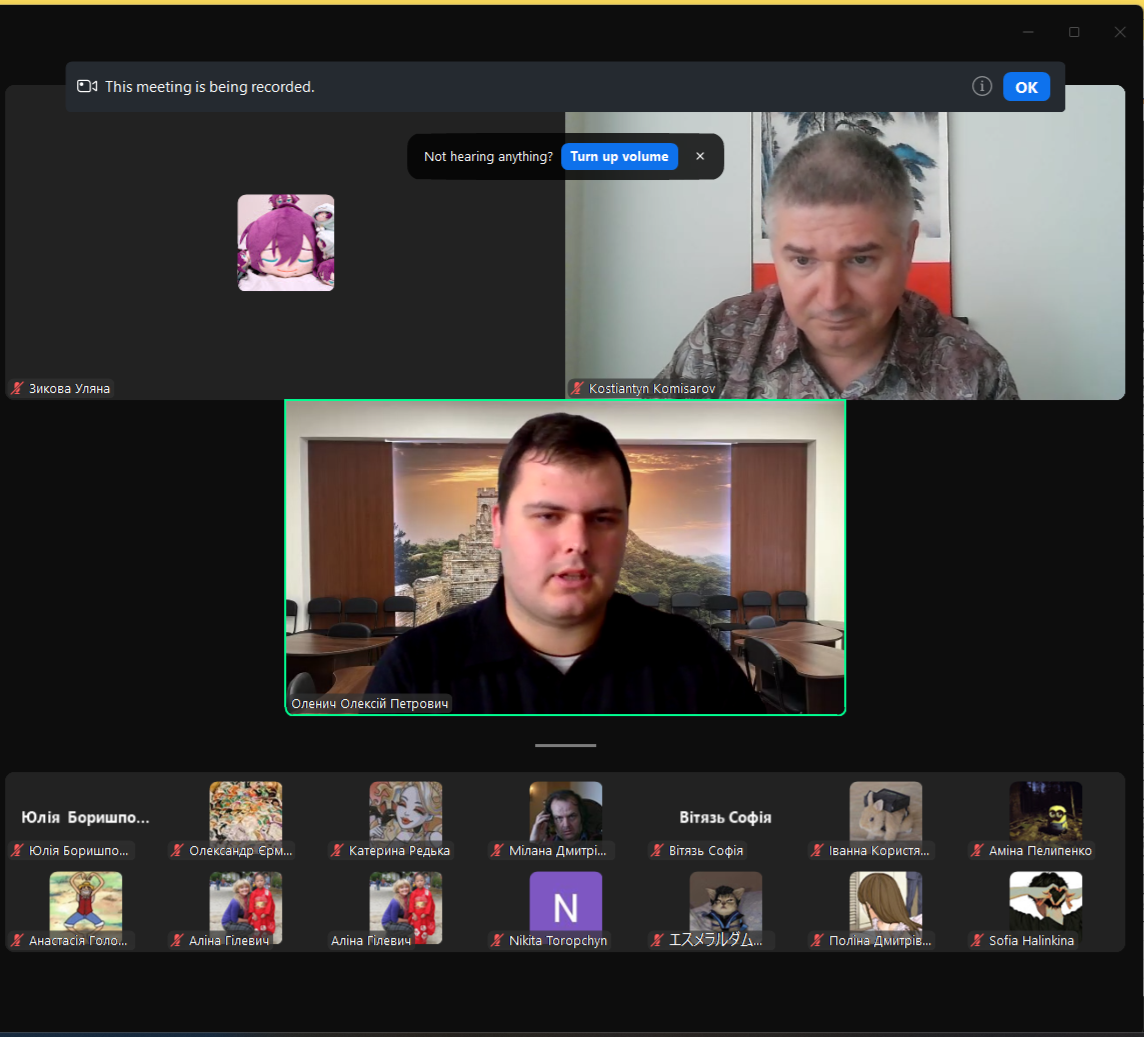Maximize the Zoom meeting window
Image resolution: width=1144 pixels, height=1037 pixels.
(x=1074, y=32)
